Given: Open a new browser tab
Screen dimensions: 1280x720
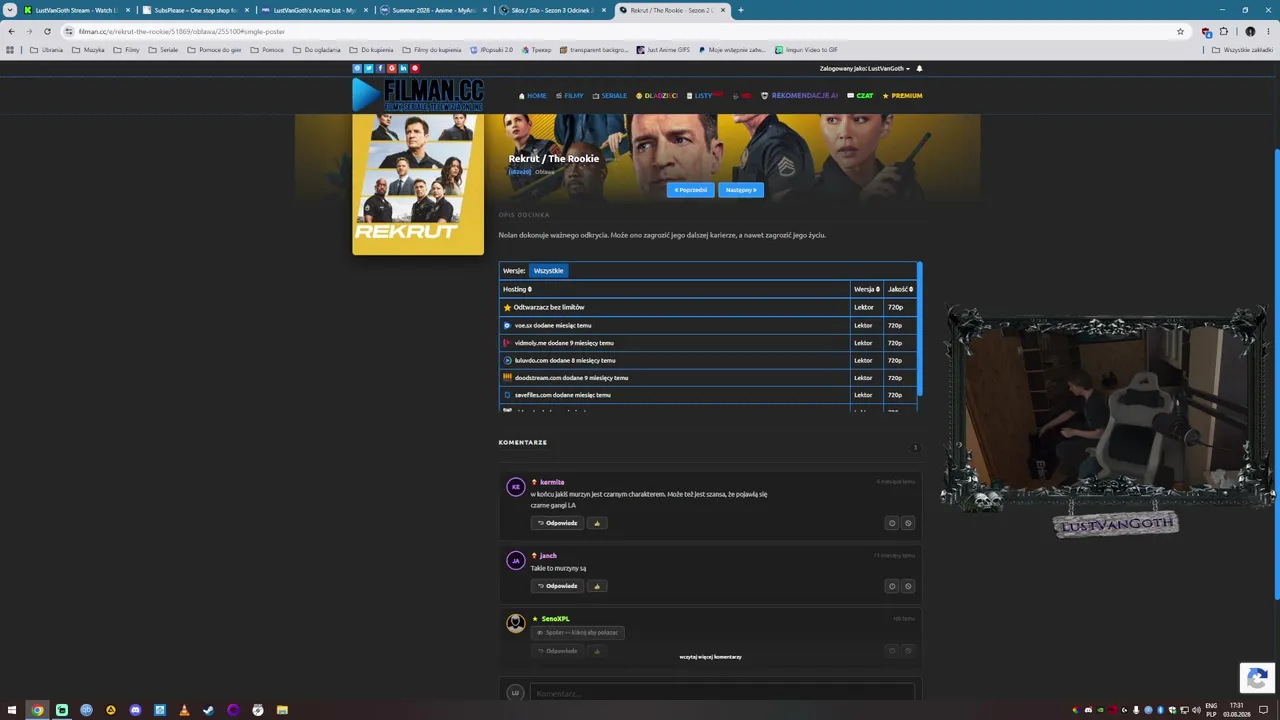Looking at the screenshot, I should 740,10.
